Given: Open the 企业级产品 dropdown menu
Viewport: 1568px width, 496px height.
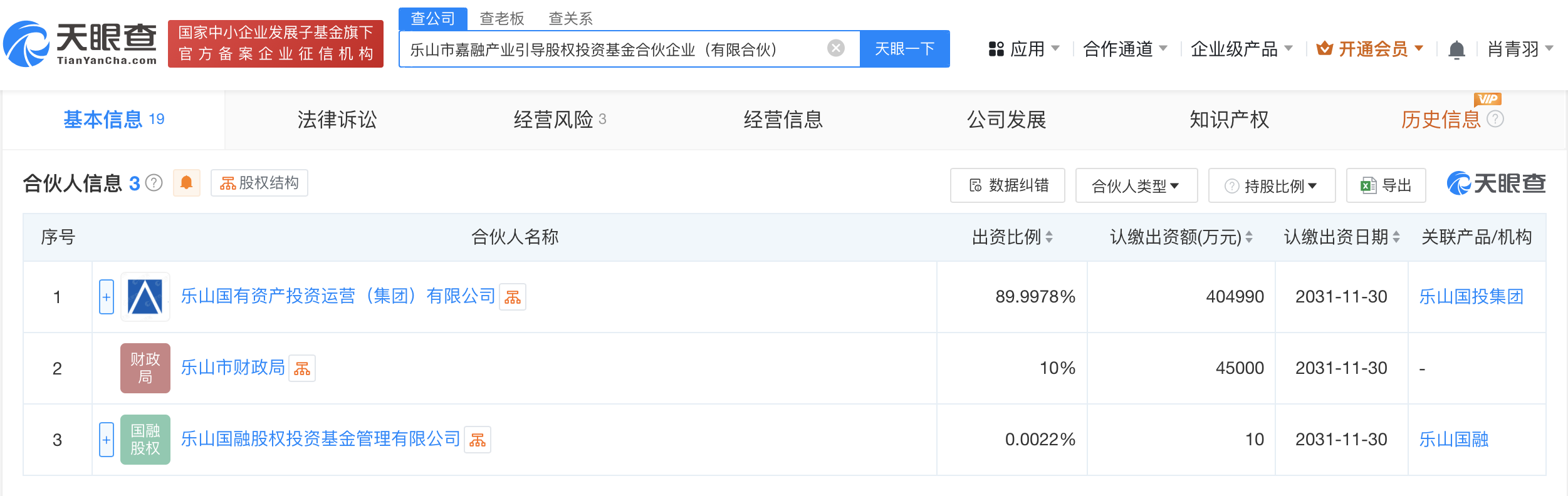Looking at the screenshot, I should coord(1241,49).
